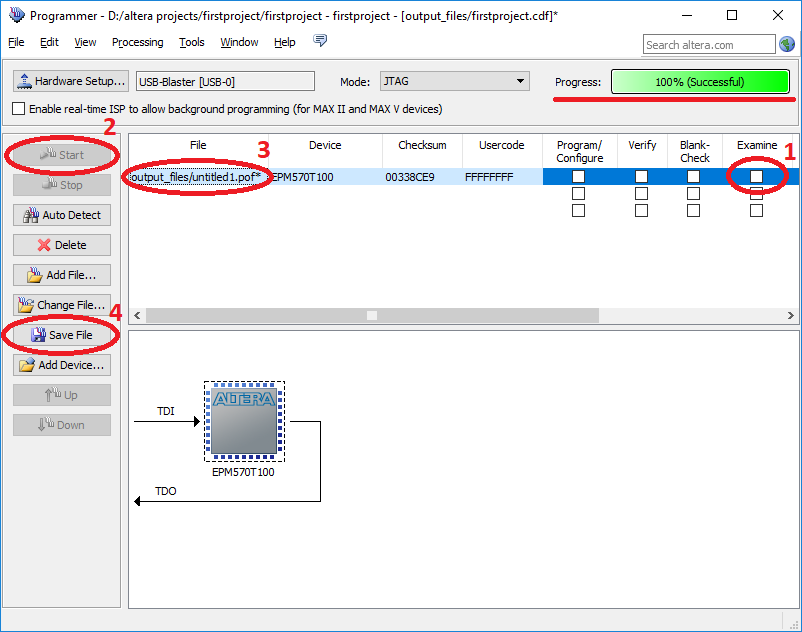802x632 pixels.
Task: Open the Add Device dialog
Action: (x=62, y=365)
